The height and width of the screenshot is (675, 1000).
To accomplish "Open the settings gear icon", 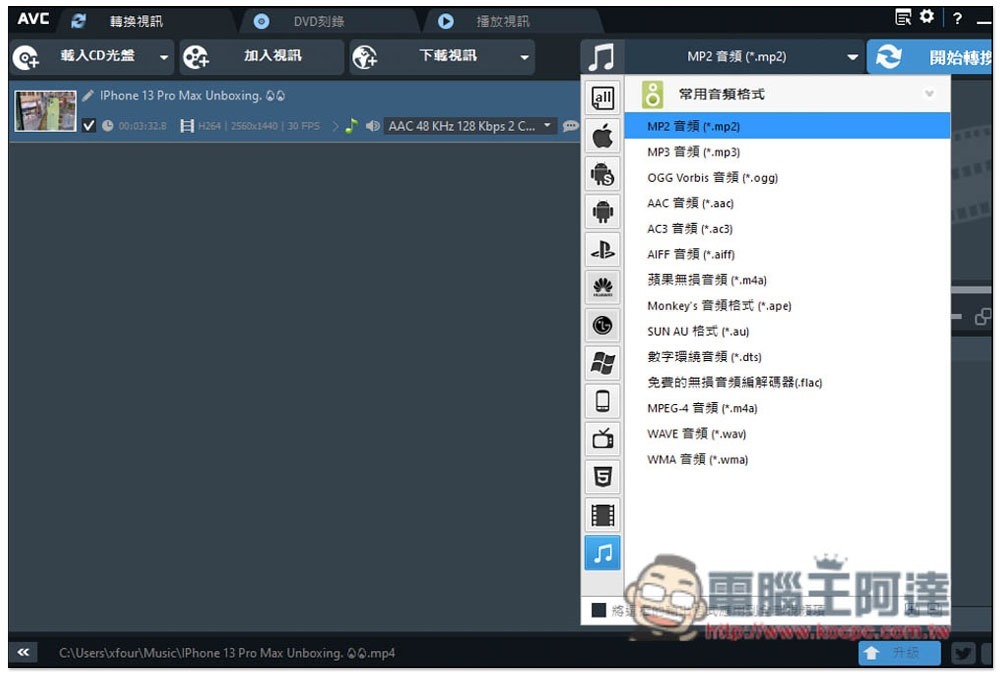I will (927, 17).
